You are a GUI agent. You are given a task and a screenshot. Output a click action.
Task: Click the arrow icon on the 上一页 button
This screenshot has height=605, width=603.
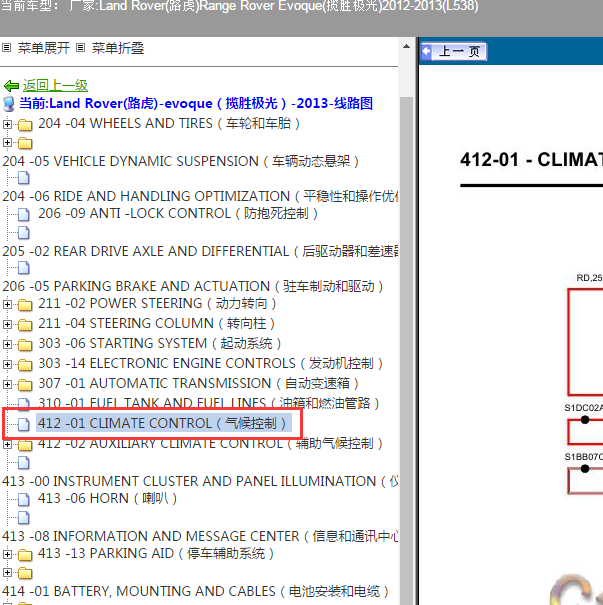pos(427,51)
